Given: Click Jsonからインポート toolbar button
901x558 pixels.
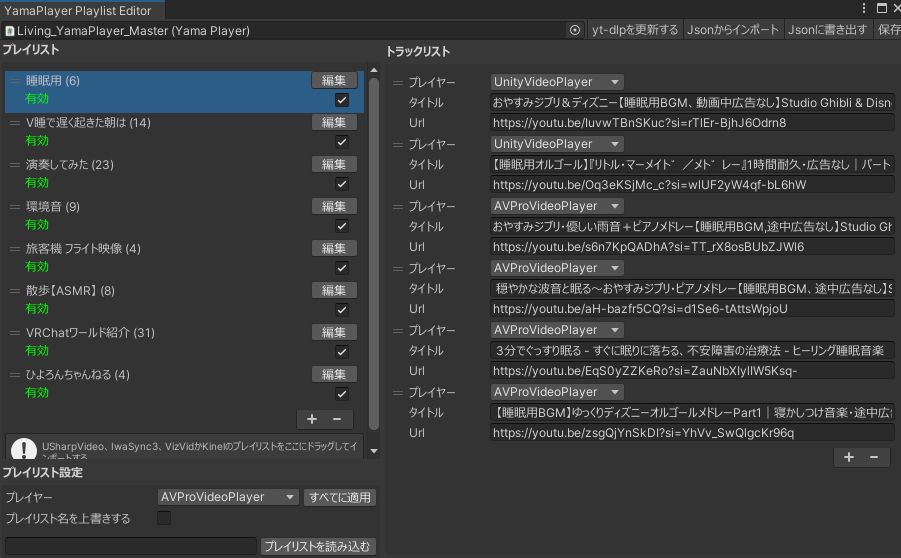Looking at the screenshot, I should pos(733,30).
